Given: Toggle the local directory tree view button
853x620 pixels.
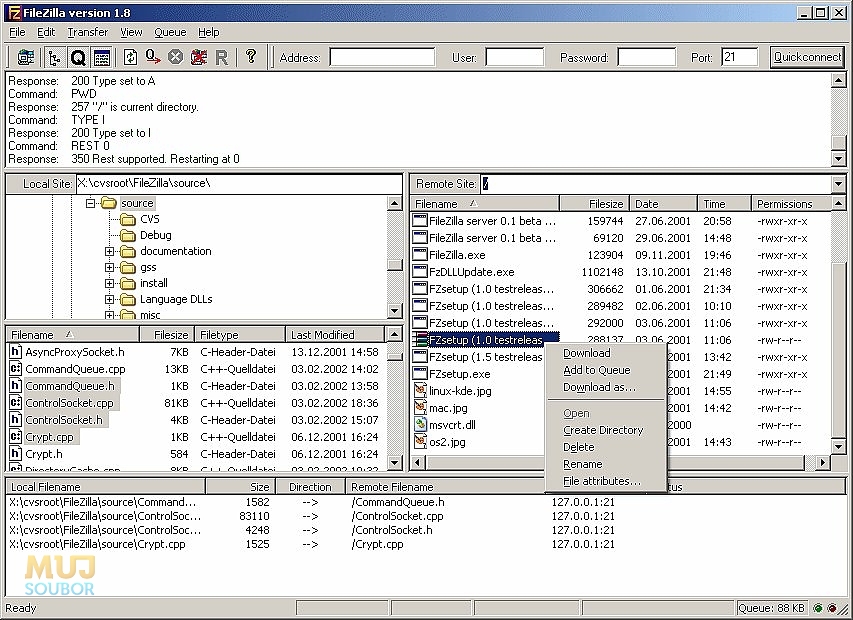Looking at the screenshot, I should [54, 57].
